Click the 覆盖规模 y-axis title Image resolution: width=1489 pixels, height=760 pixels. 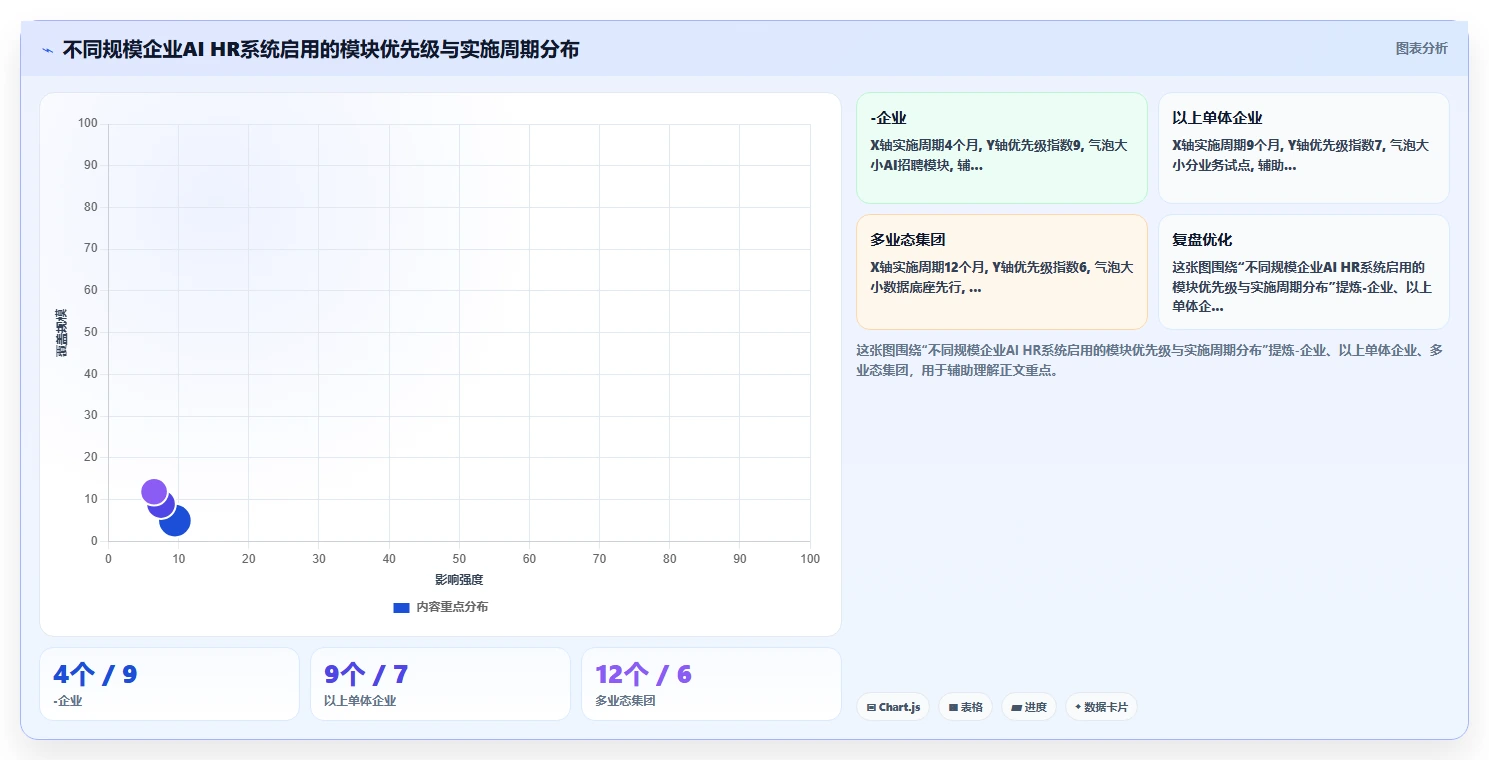[62, 333]
